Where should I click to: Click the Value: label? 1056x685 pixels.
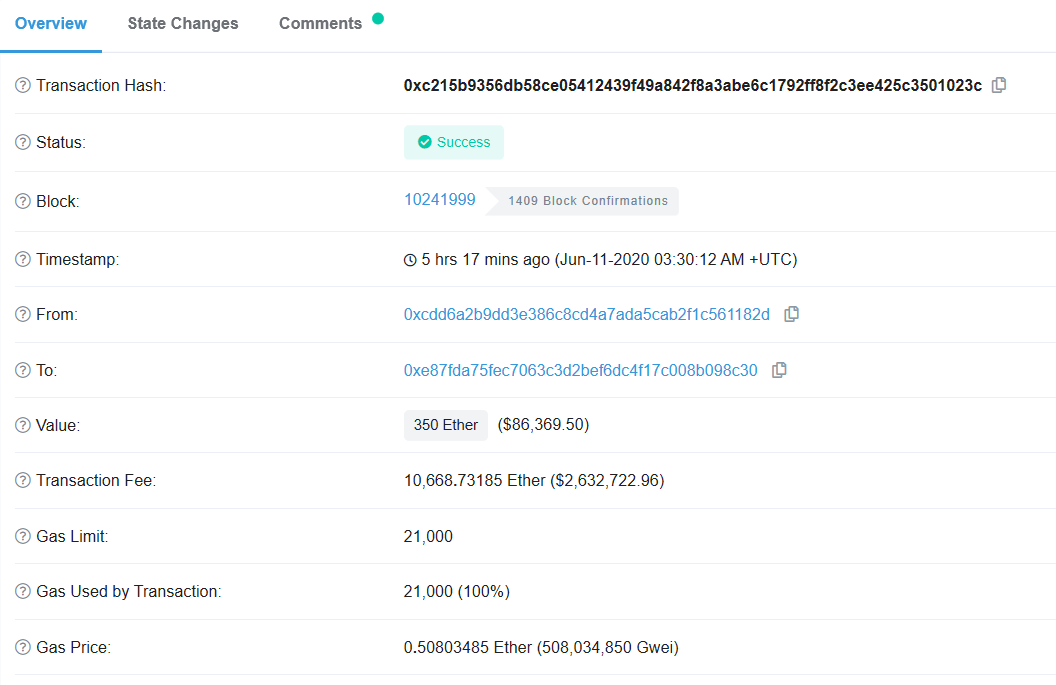[x=58, y=425]
